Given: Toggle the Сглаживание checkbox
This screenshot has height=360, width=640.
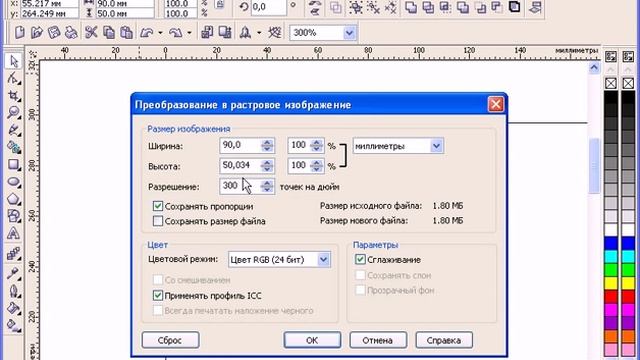Looking at the screenshot, I should (360, 260).
